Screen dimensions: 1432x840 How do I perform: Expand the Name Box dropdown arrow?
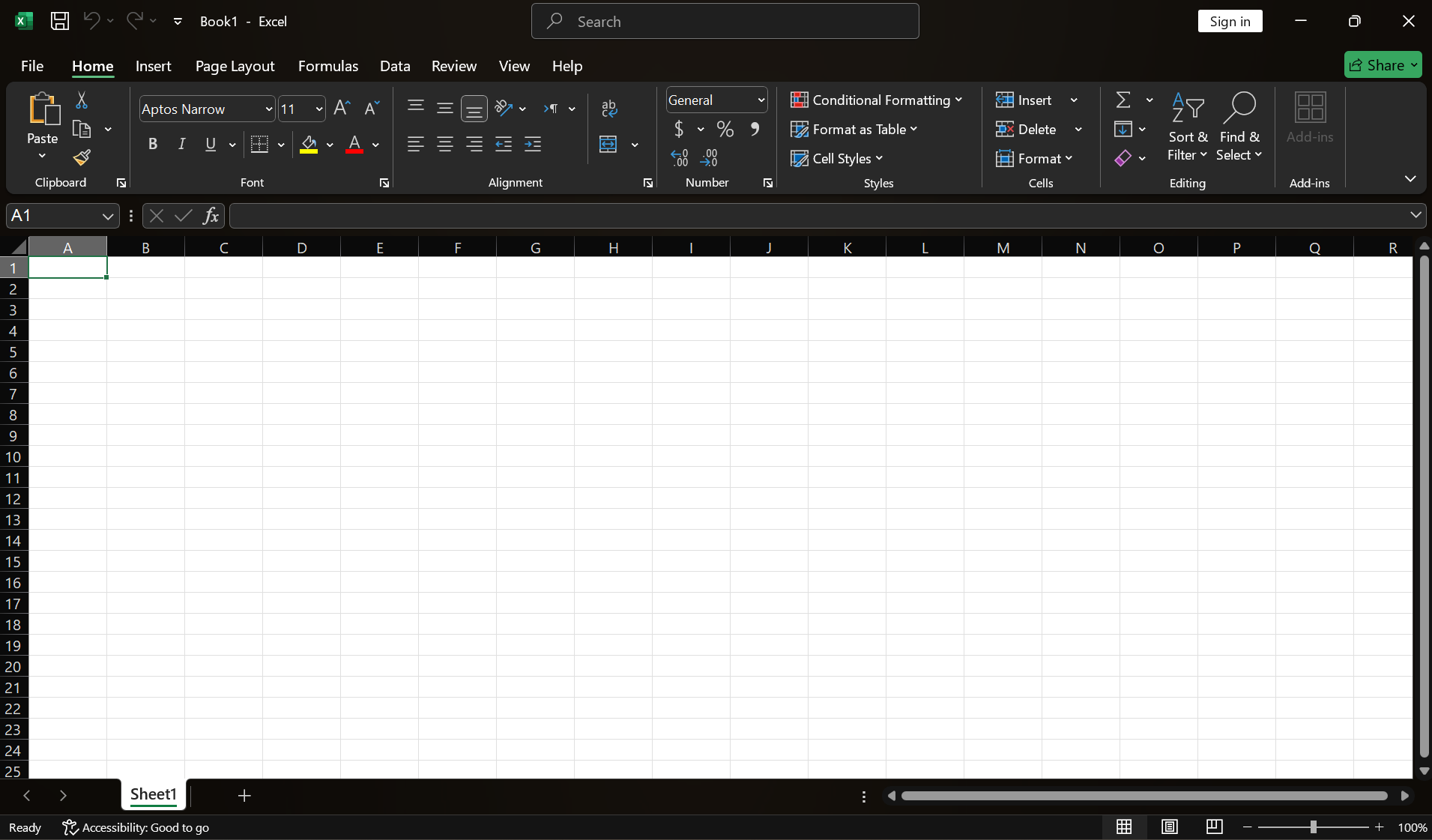pyautogui.click(x=108, y=216)
